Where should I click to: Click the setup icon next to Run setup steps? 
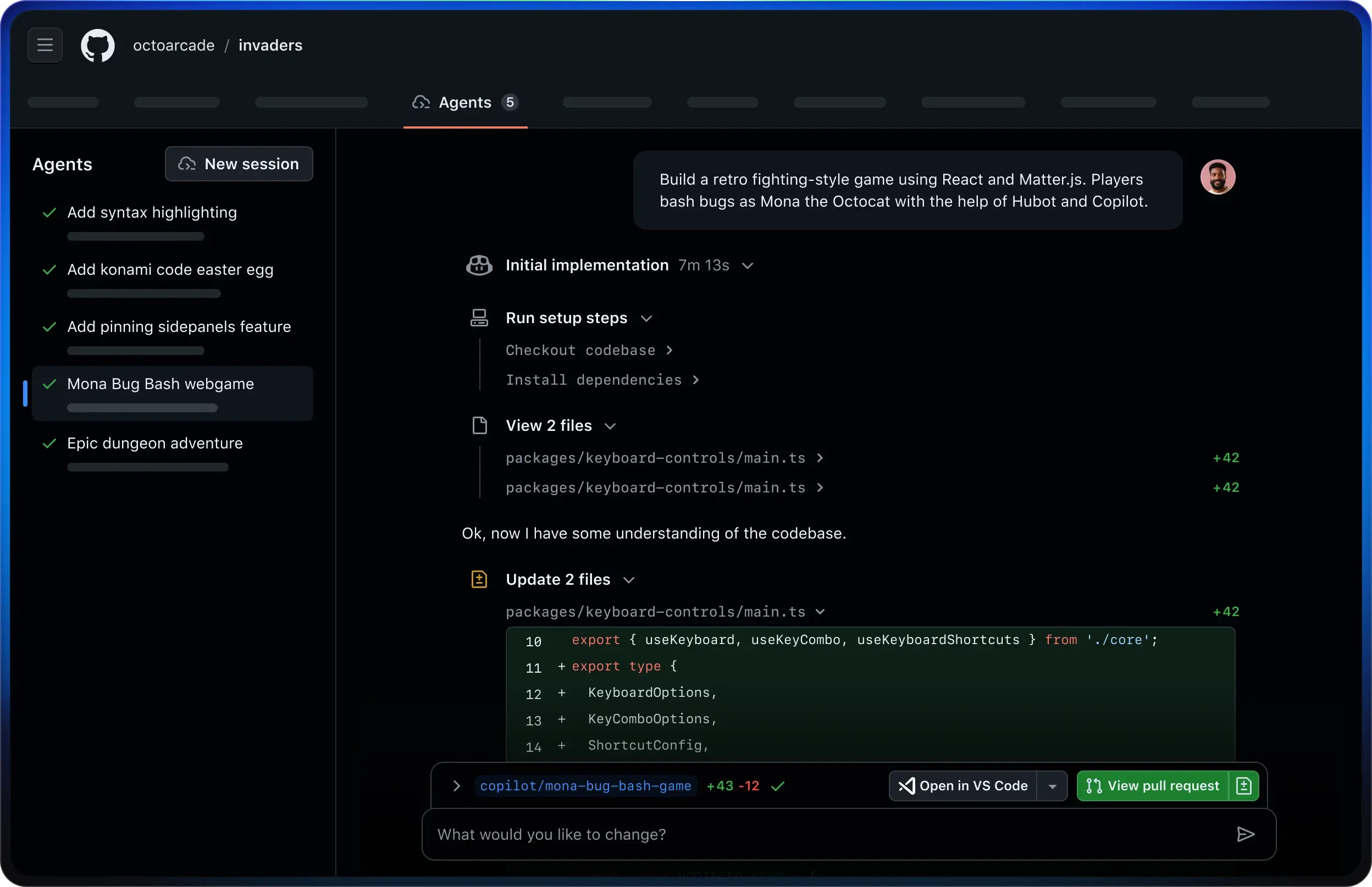[480, 317]
